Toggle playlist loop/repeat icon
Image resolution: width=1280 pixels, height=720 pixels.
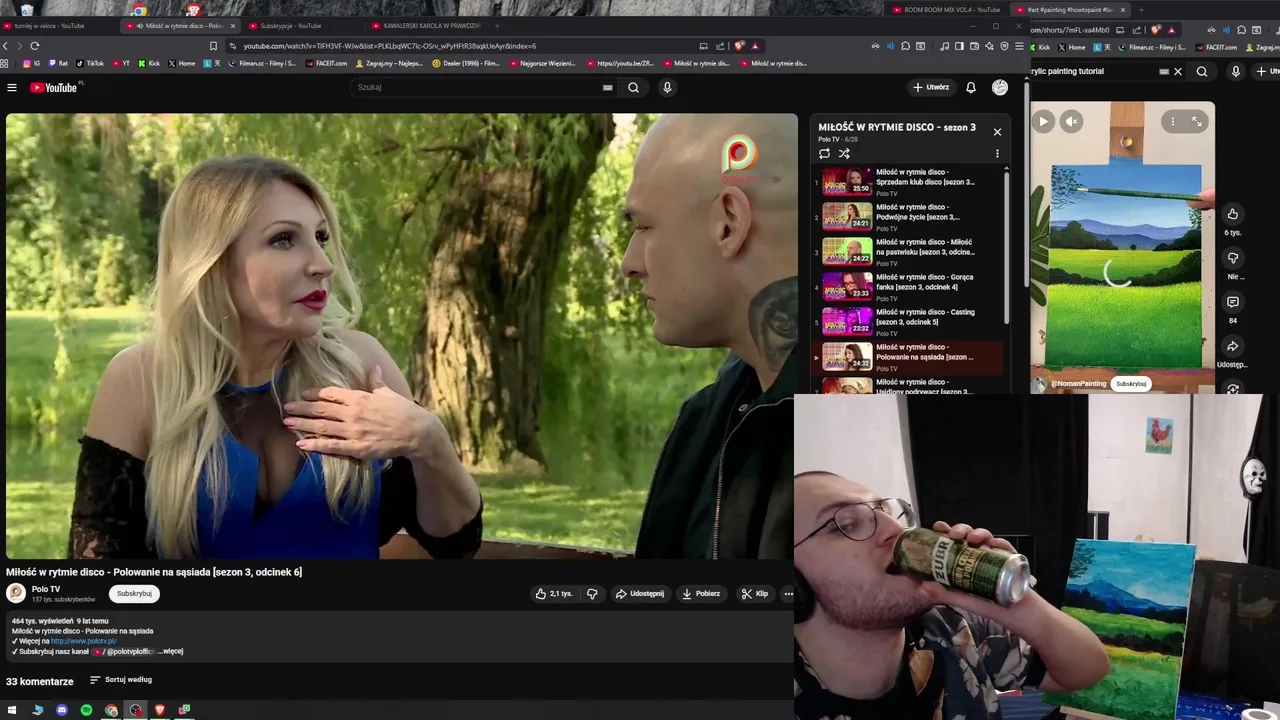coord(824,154)
